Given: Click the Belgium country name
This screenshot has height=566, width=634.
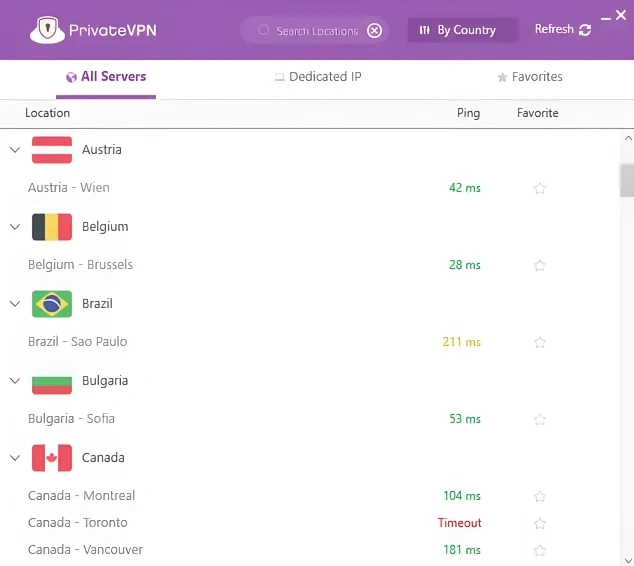Looking at the screenshot, I should [x=105, y=227].
